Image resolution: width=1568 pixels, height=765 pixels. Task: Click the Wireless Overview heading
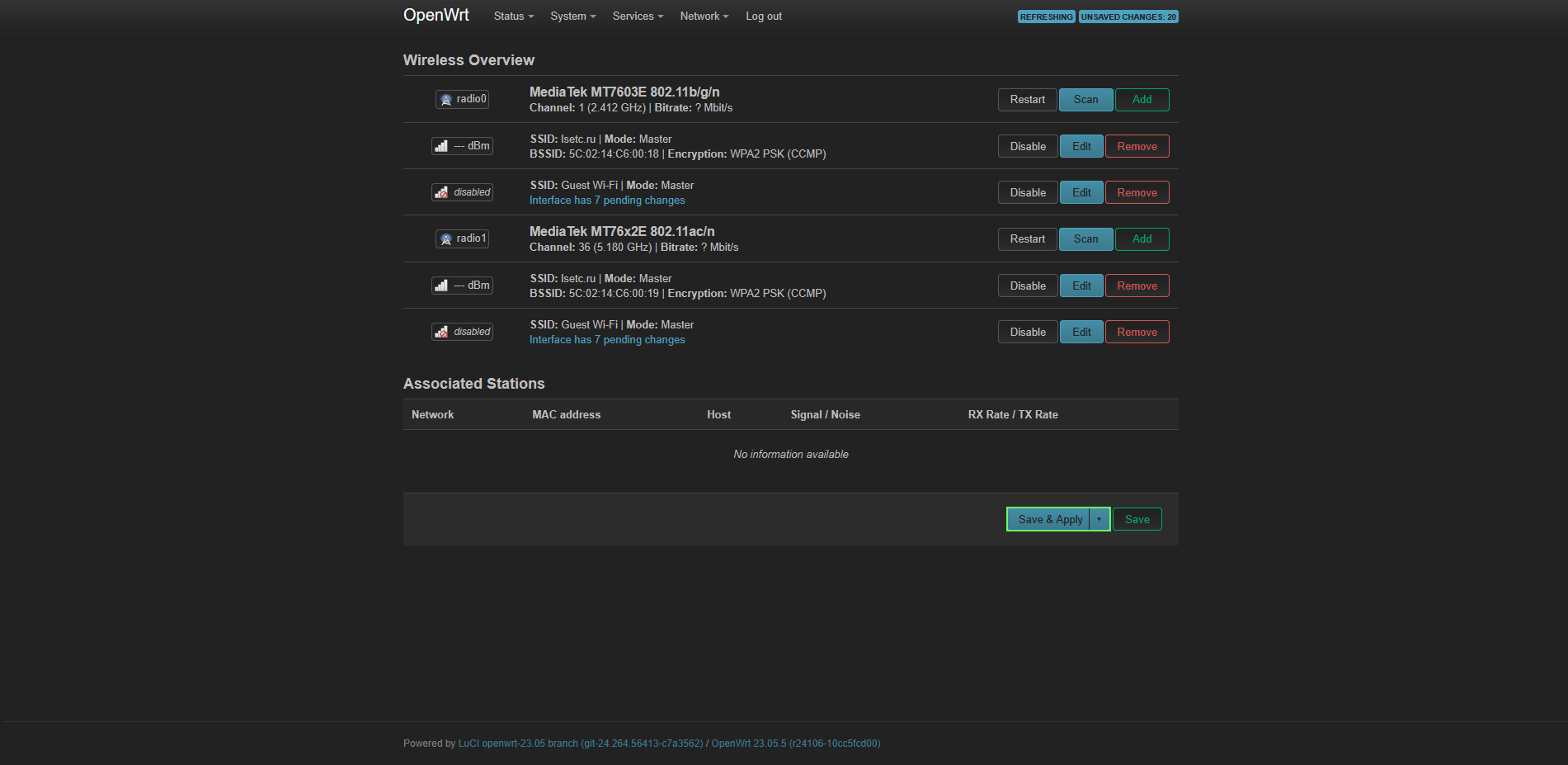(469, 60)
